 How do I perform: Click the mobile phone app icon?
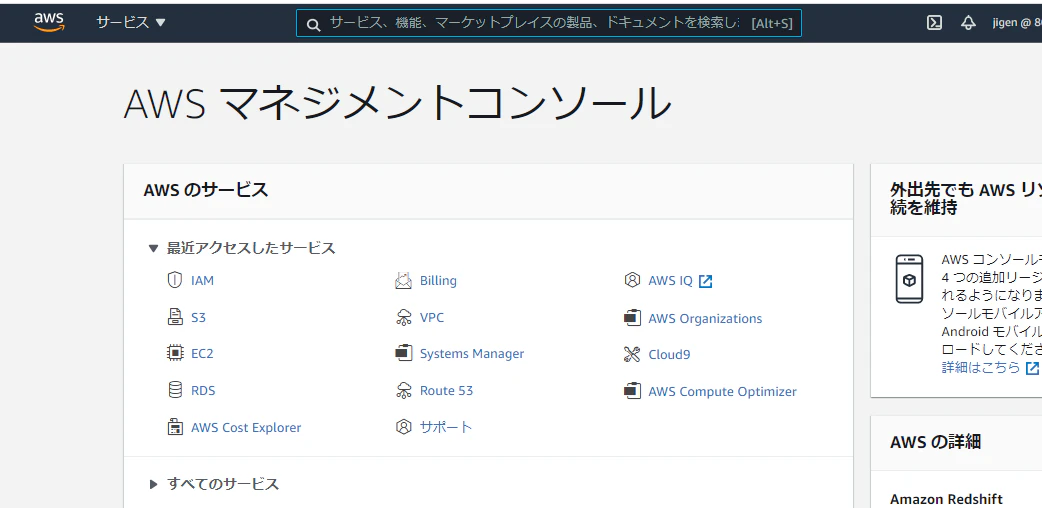(x=909, y=279)
